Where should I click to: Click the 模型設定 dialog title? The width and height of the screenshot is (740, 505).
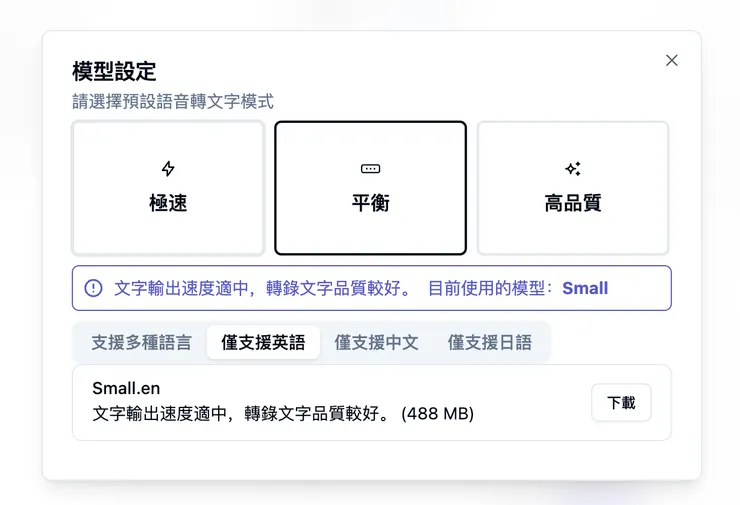click(x=114, y=71)
